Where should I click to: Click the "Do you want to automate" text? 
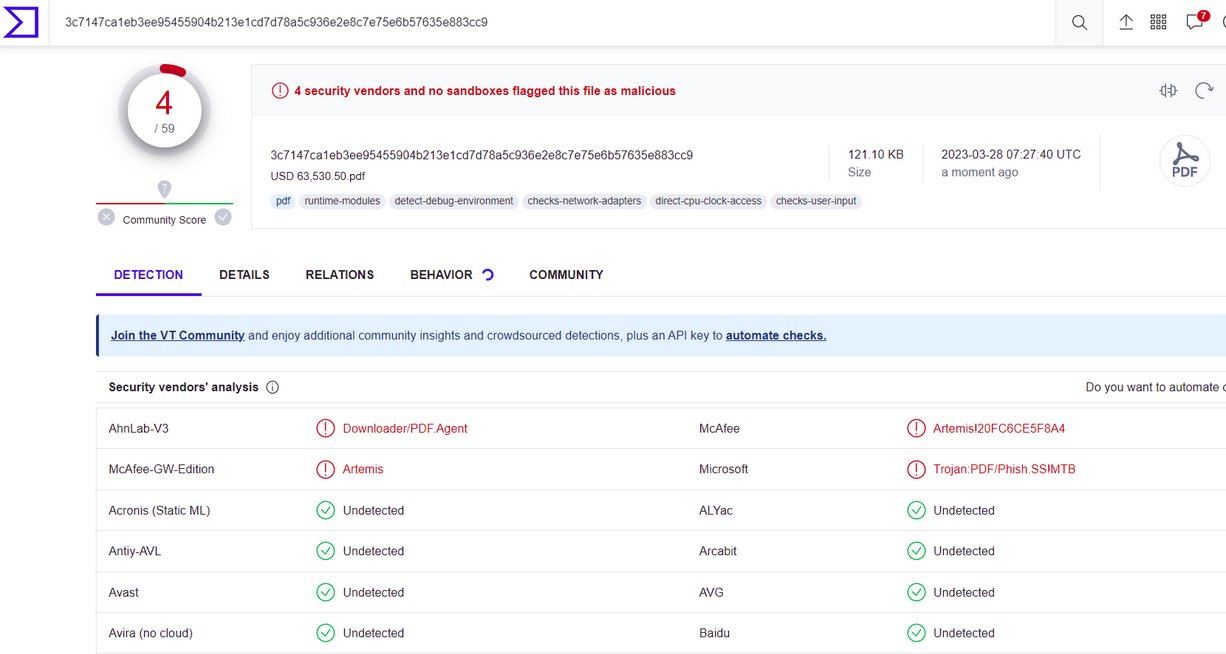[x=1155, y=387]
